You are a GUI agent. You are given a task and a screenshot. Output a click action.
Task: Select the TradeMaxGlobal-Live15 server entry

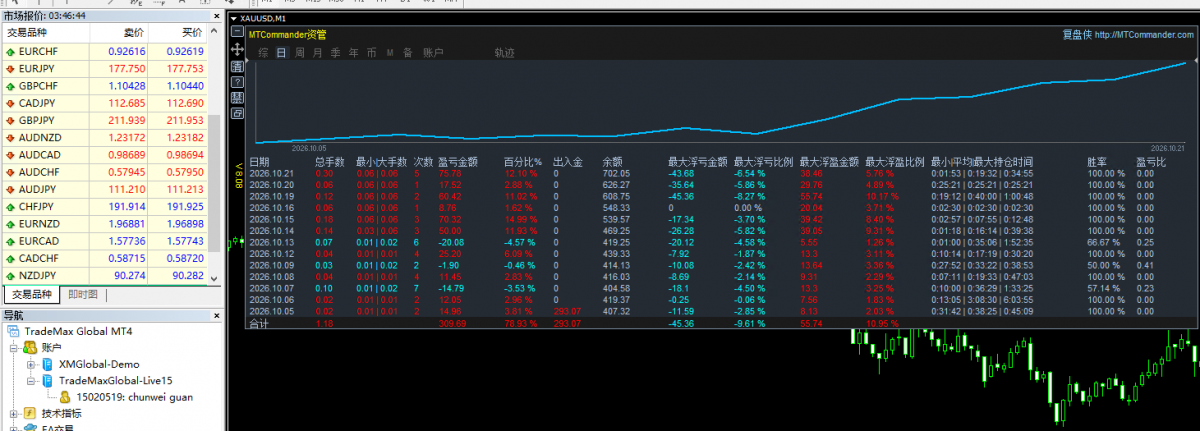[115, 380]
